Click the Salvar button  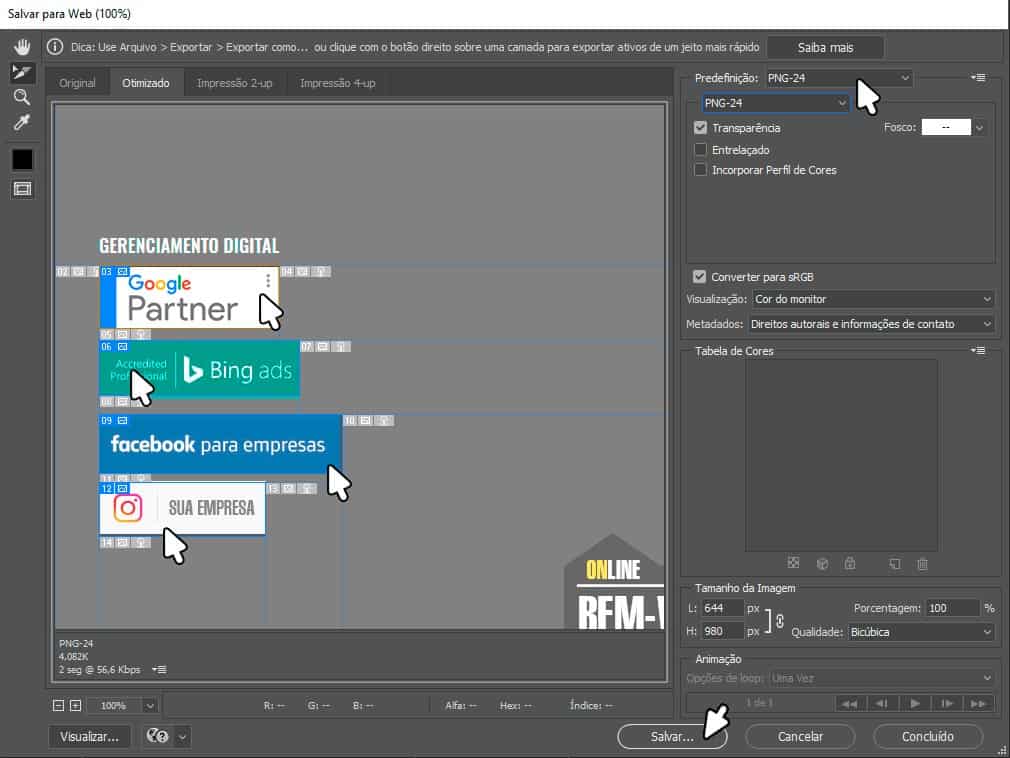pos(672,737)
